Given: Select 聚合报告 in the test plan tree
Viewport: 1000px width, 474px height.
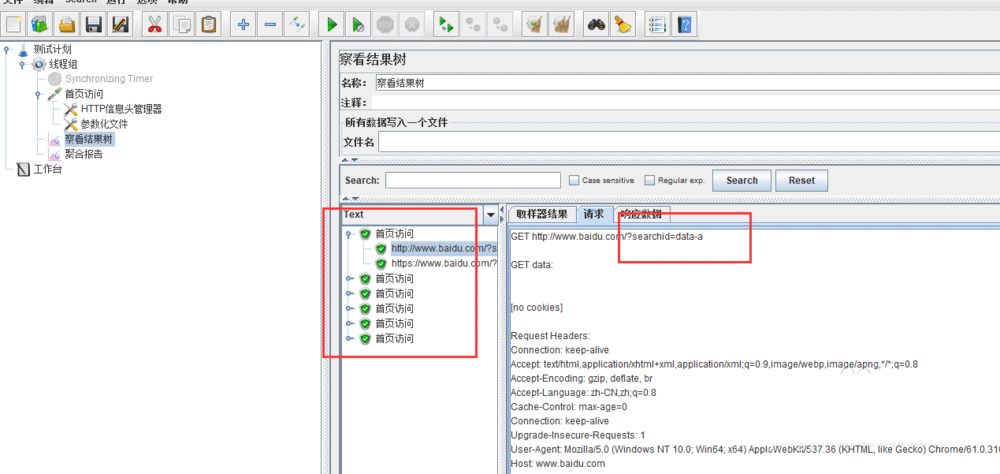Looking at the screenshot, I should 83,154.
